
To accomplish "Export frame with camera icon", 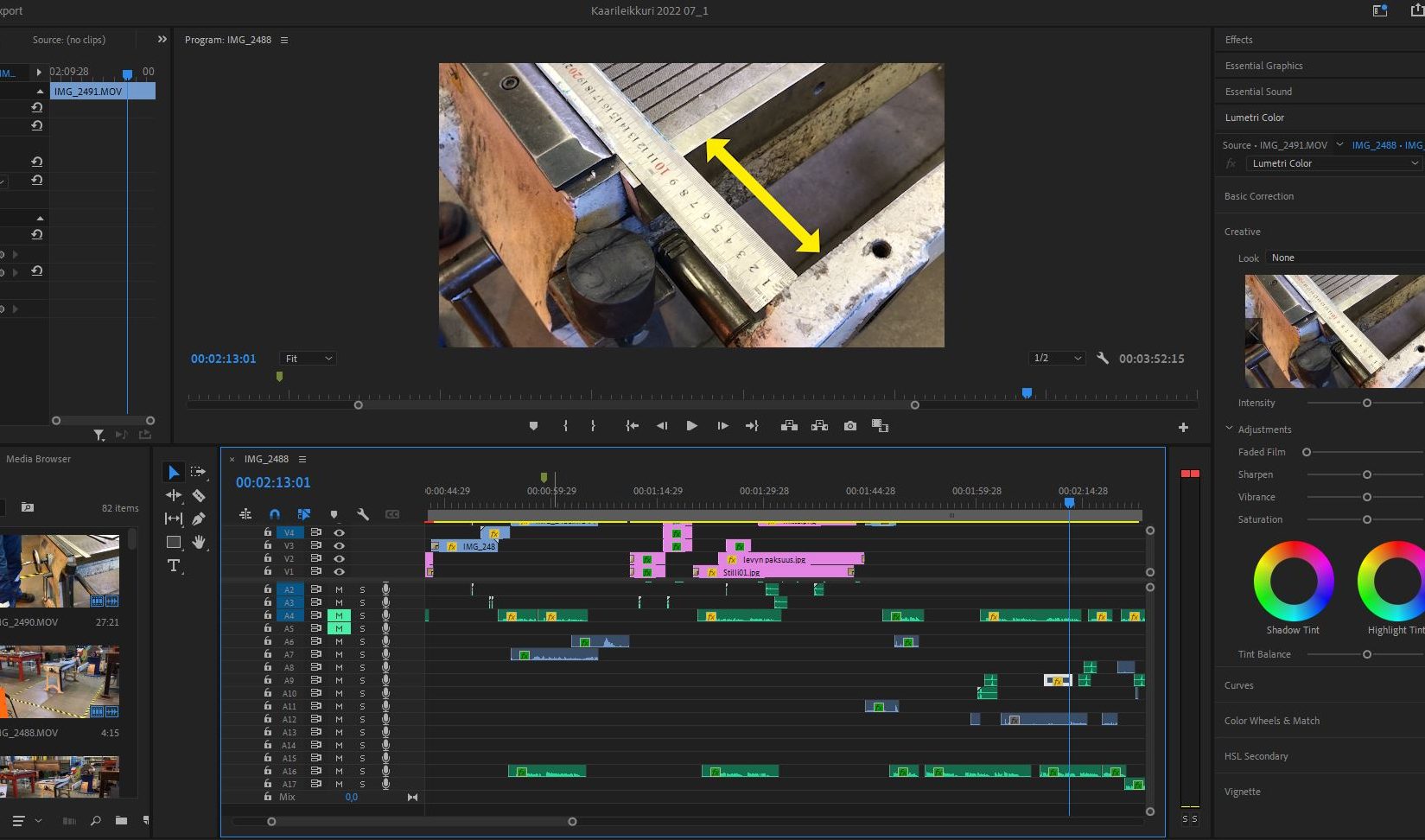I will click(850, 426).
